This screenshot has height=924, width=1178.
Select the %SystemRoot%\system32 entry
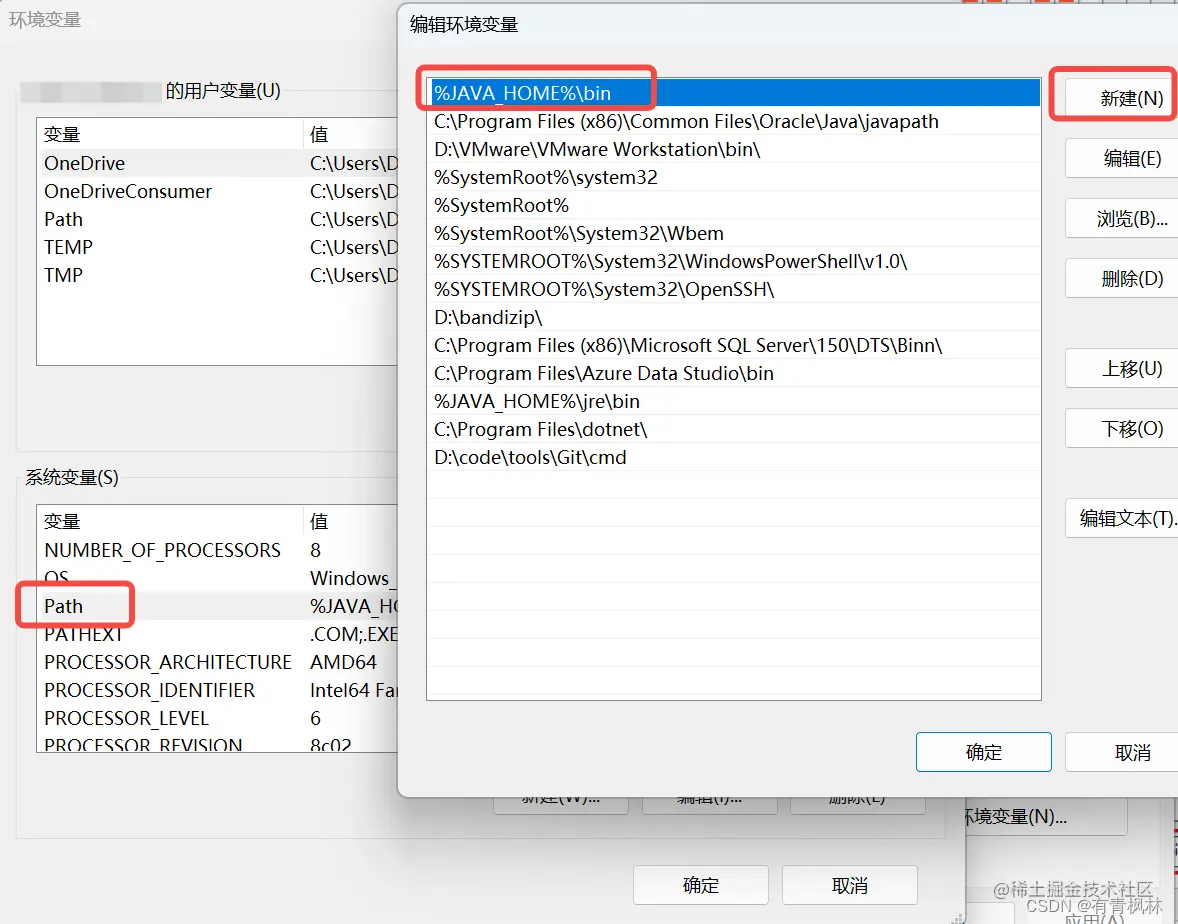735,177
